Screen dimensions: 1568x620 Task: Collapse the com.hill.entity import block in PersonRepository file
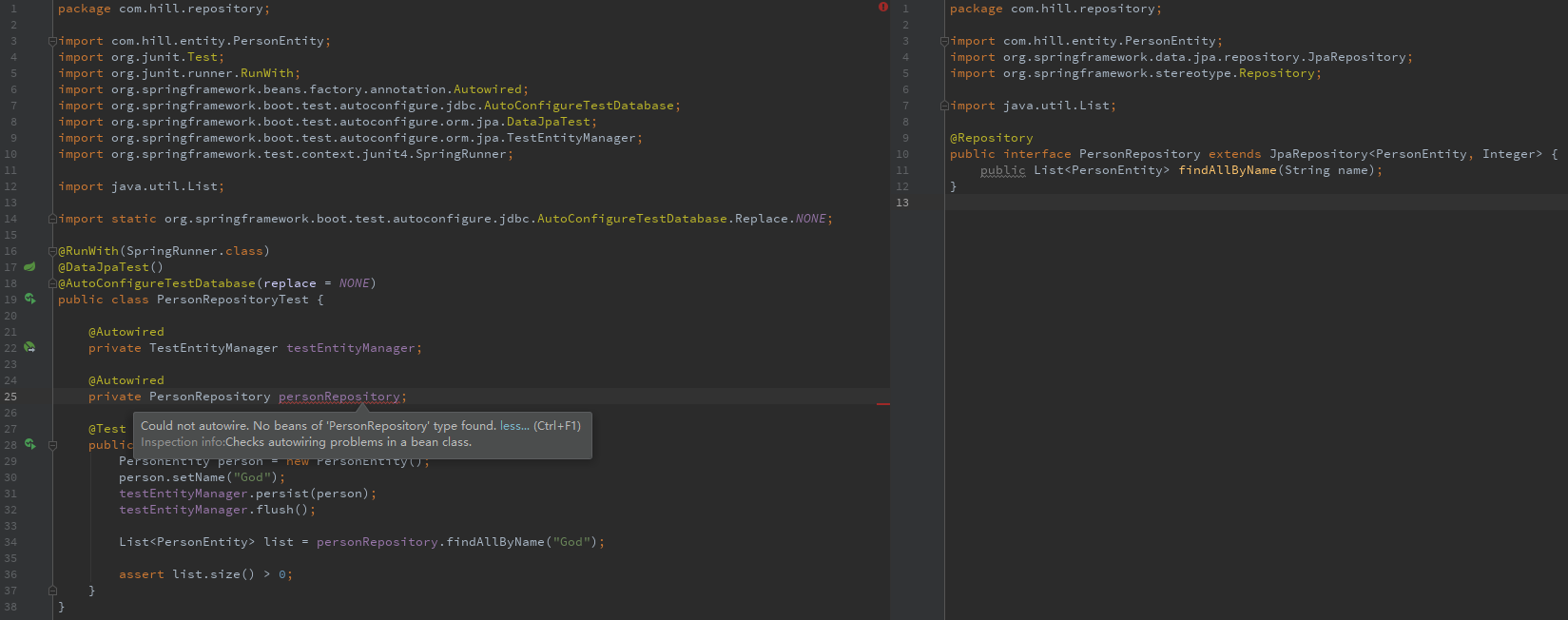[944, 41]
